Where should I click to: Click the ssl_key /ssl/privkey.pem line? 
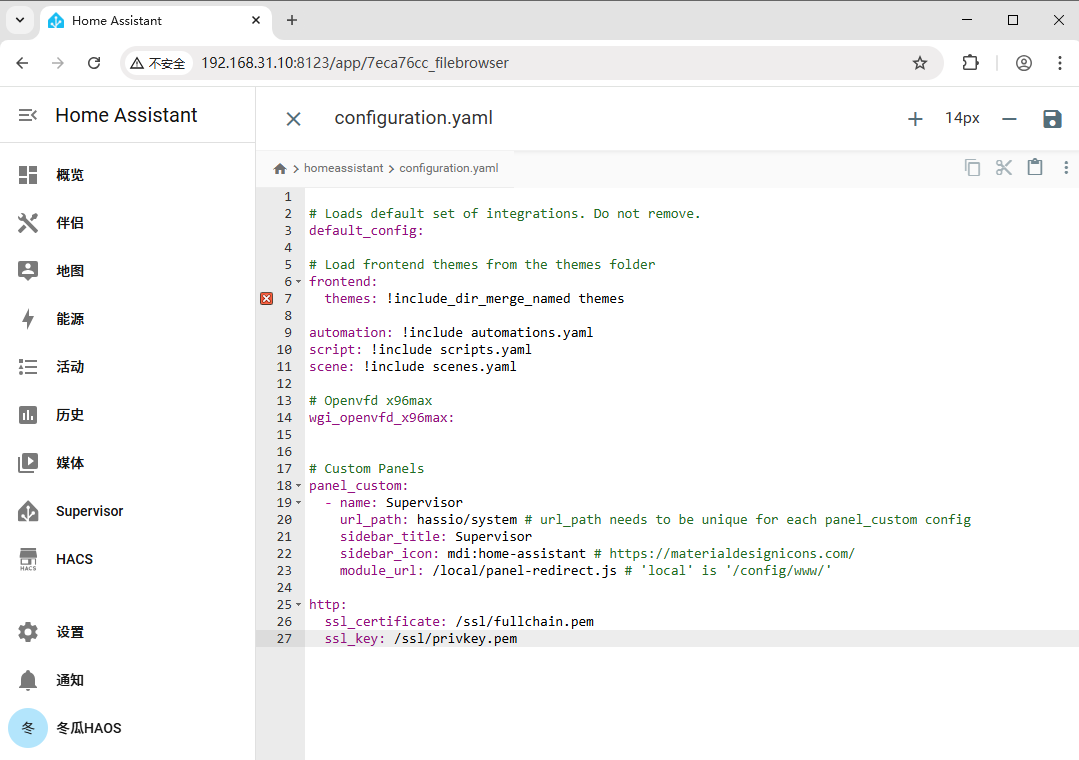pyautogui.click(x=420, y=639)
